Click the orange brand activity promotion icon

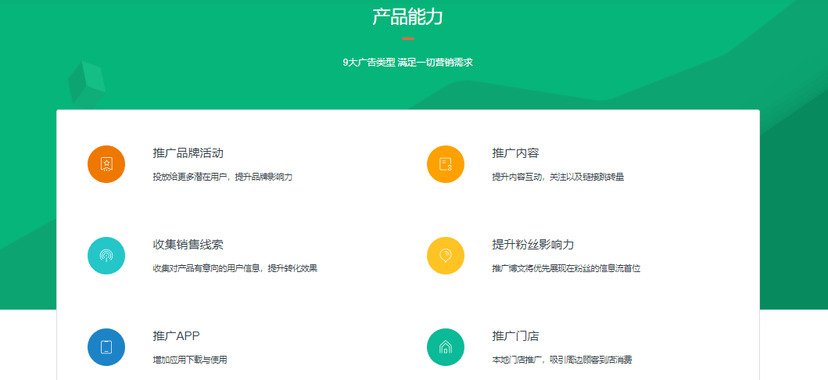coord(106,164)
